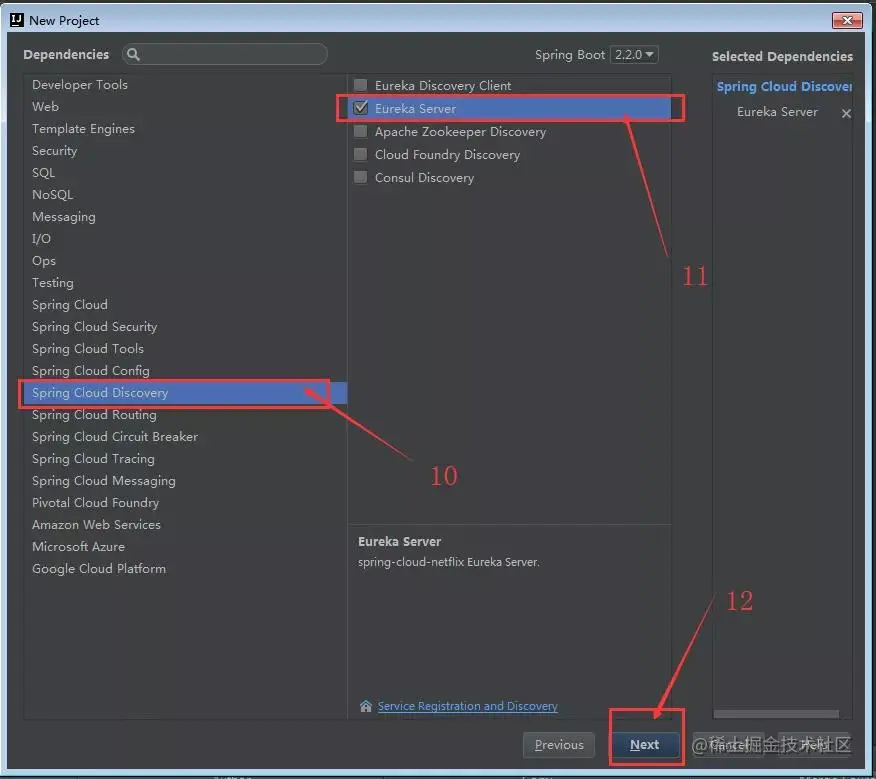The width and height of the screenshot is (876, 779).
Task: Tick Cloud Foundry Discovery checkbox
Action: pos(361,154)
